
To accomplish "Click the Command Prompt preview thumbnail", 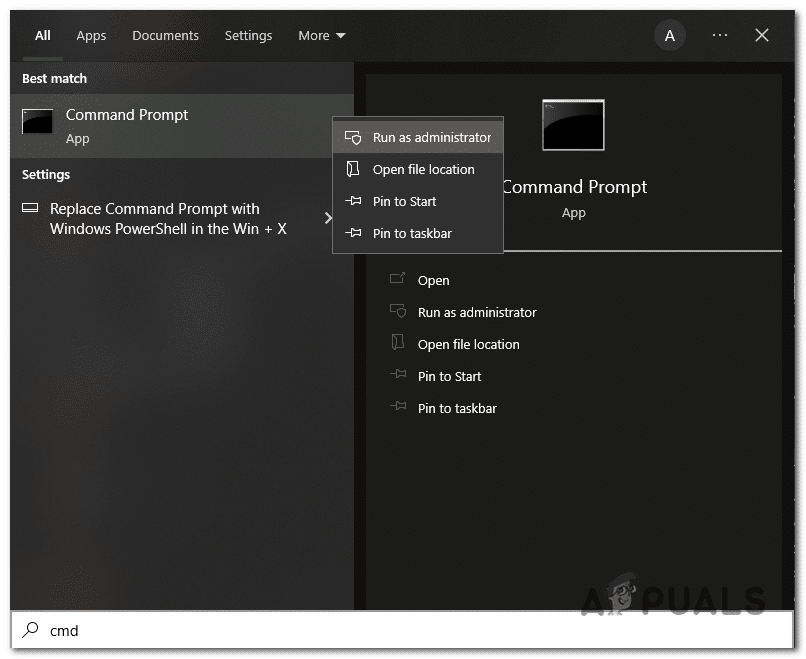I will [573, 124].
